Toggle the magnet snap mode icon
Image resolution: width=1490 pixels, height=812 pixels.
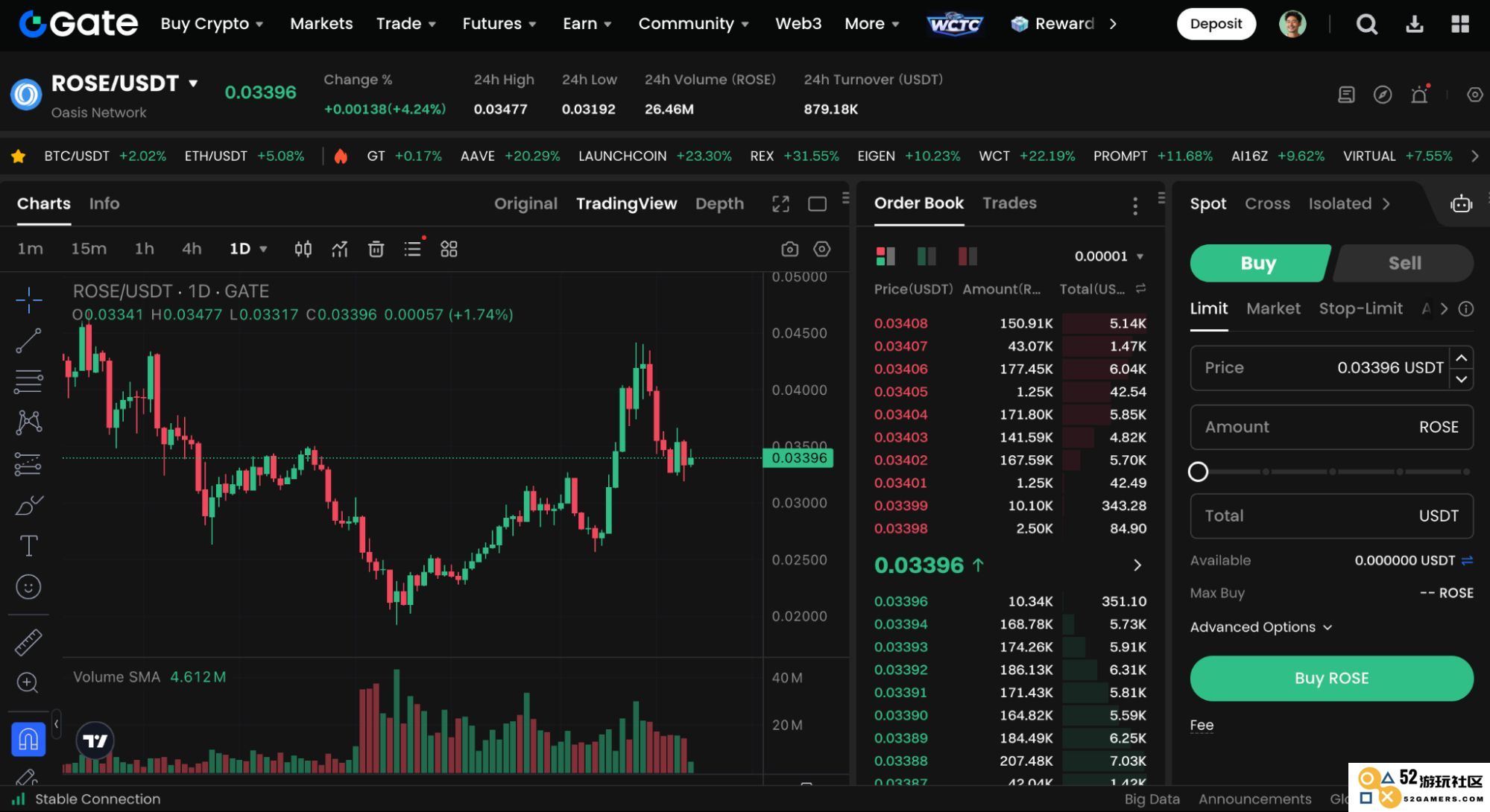(28, 739)
